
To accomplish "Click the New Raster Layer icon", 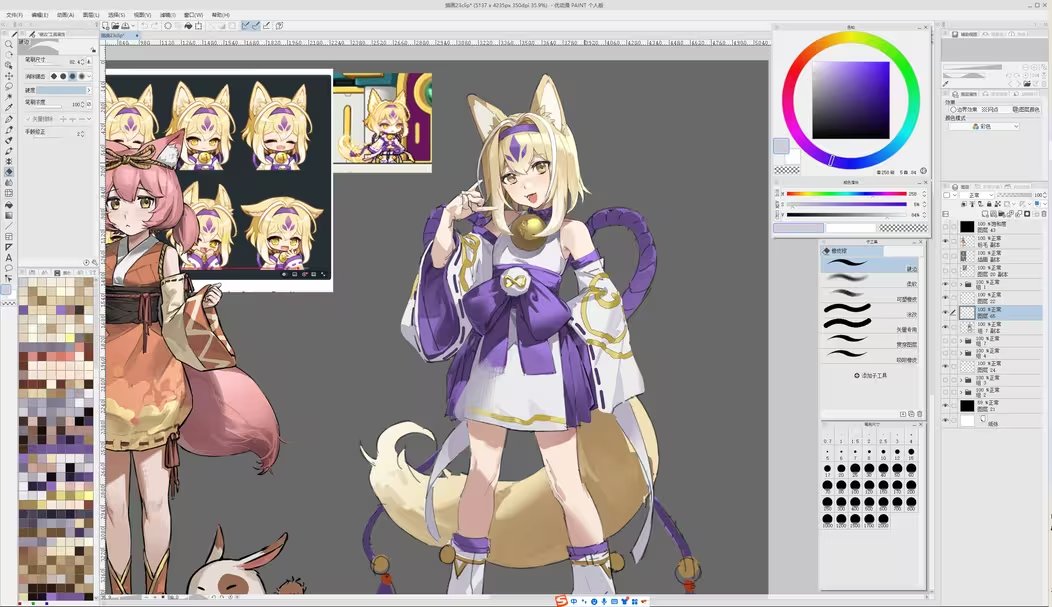I will (x=985, y=214).
